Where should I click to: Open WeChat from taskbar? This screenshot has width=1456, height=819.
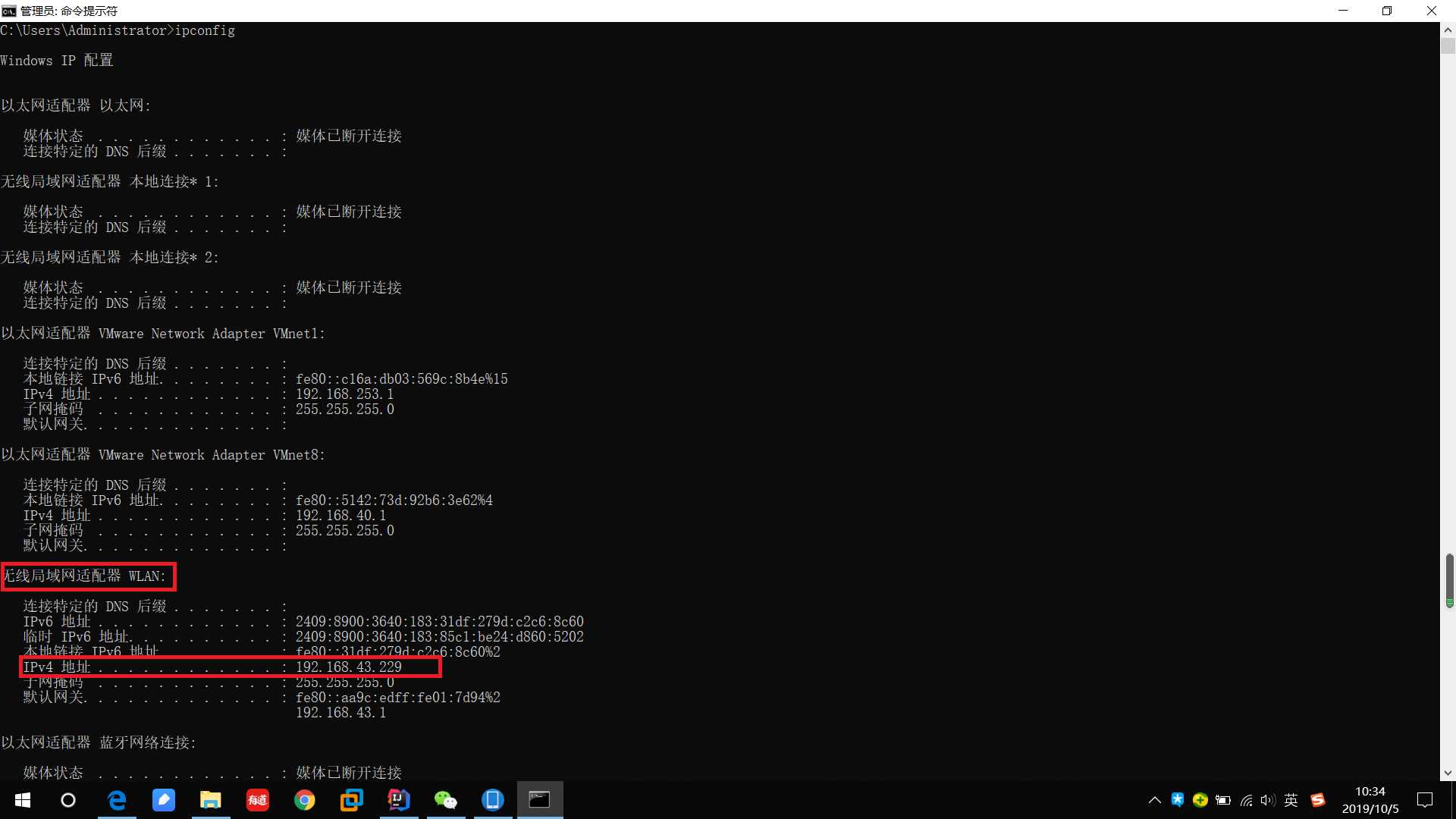446,800
